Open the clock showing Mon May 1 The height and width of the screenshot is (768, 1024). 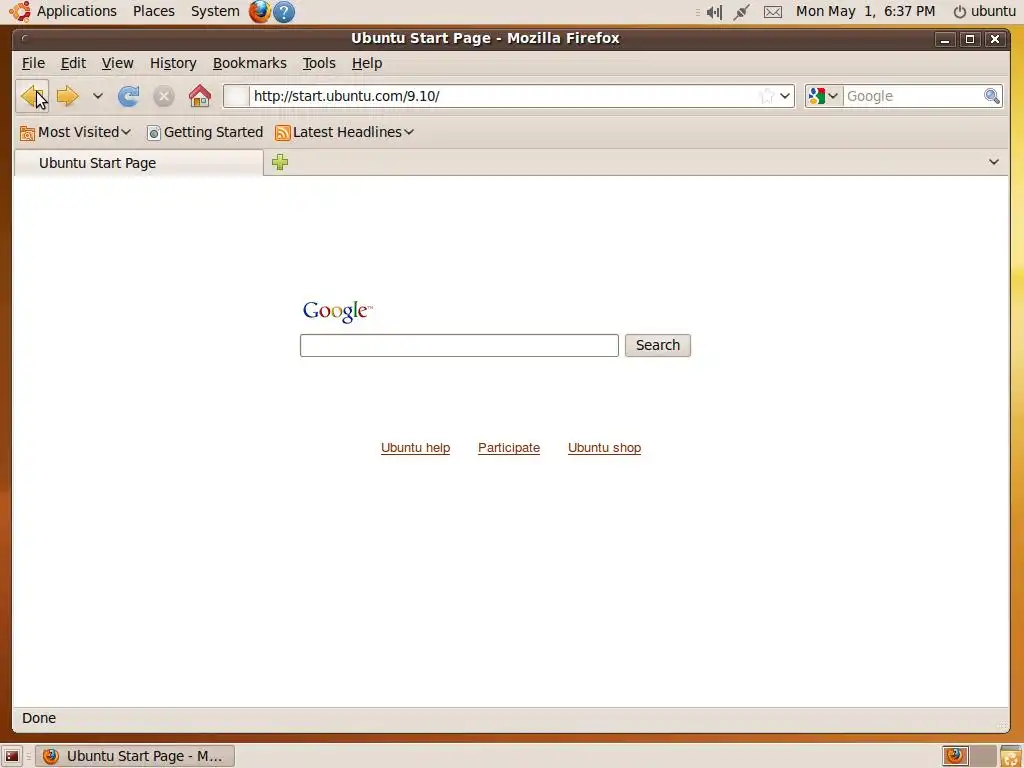point(865,11)
